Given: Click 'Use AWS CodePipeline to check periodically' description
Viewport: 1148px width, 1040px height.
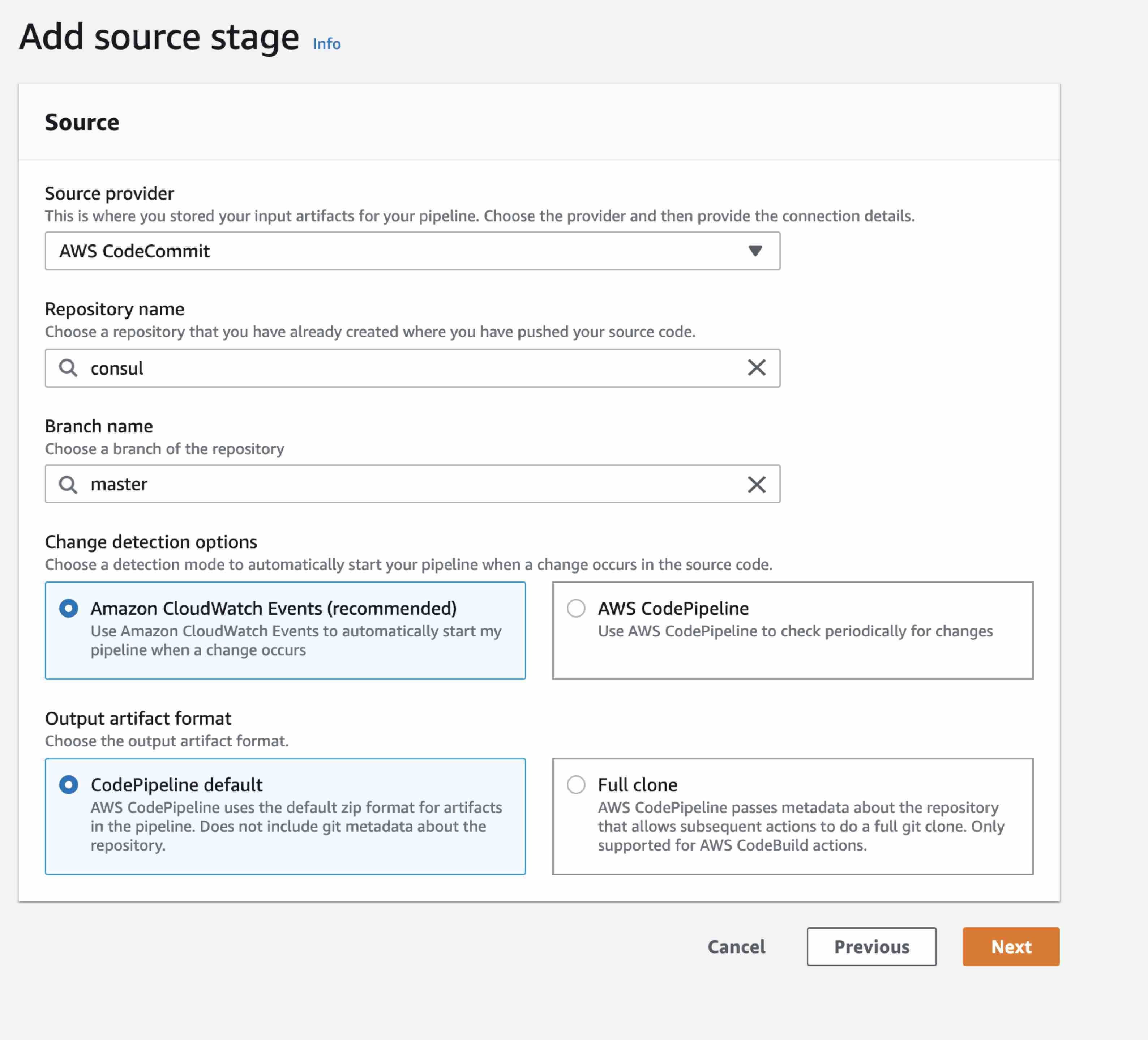Looking at the screenshot, I should coord(795,631).
